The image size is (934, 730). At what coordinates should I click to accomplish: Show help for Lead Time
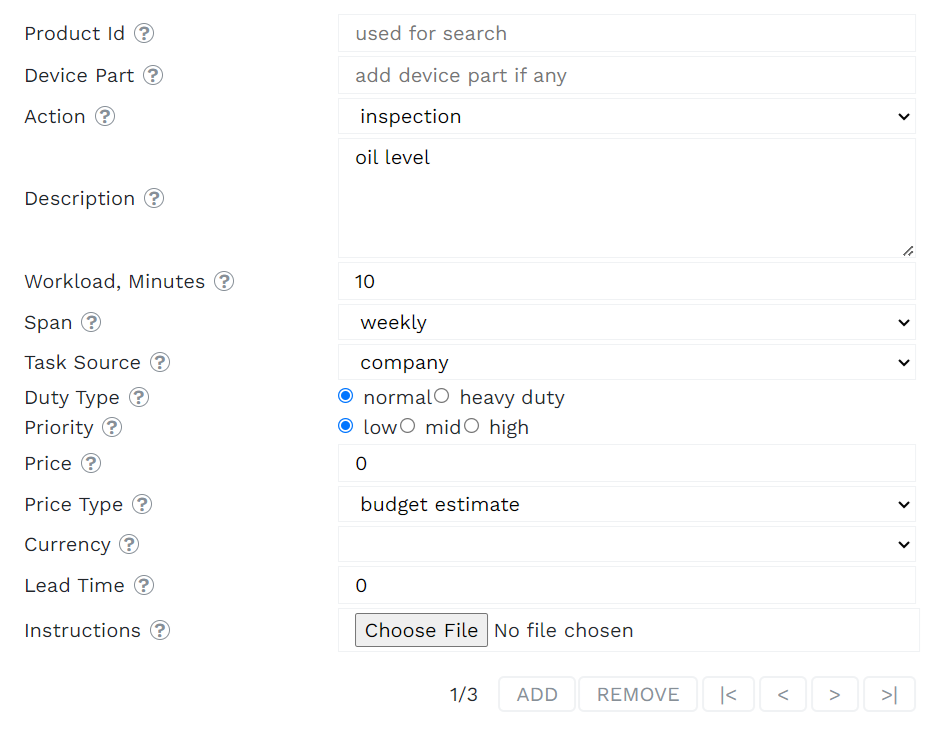(144, 585)
